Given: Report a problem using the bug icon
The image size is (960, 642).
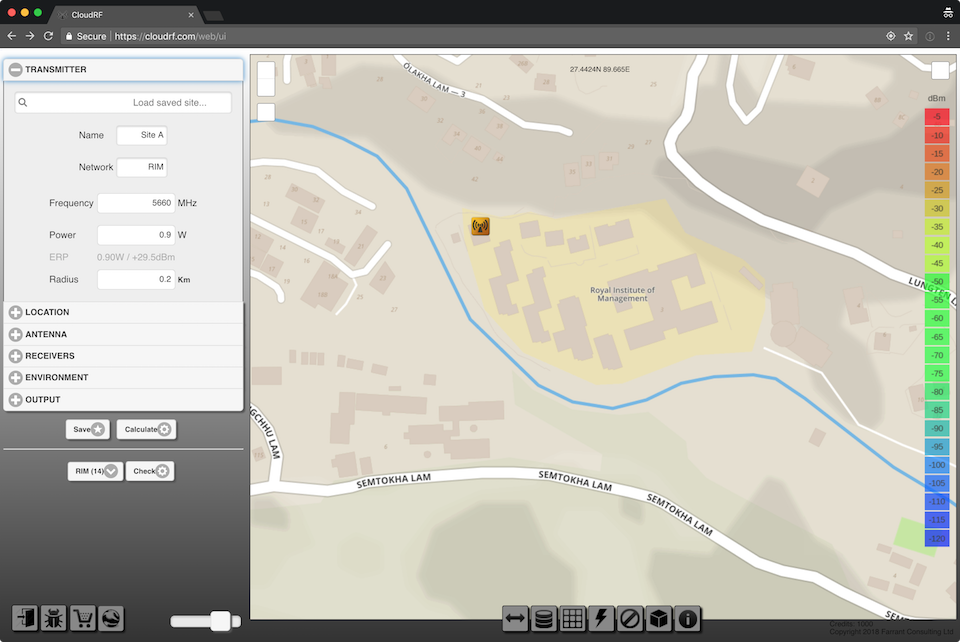Looking at the screenshot, I should (x=54, y=618).
